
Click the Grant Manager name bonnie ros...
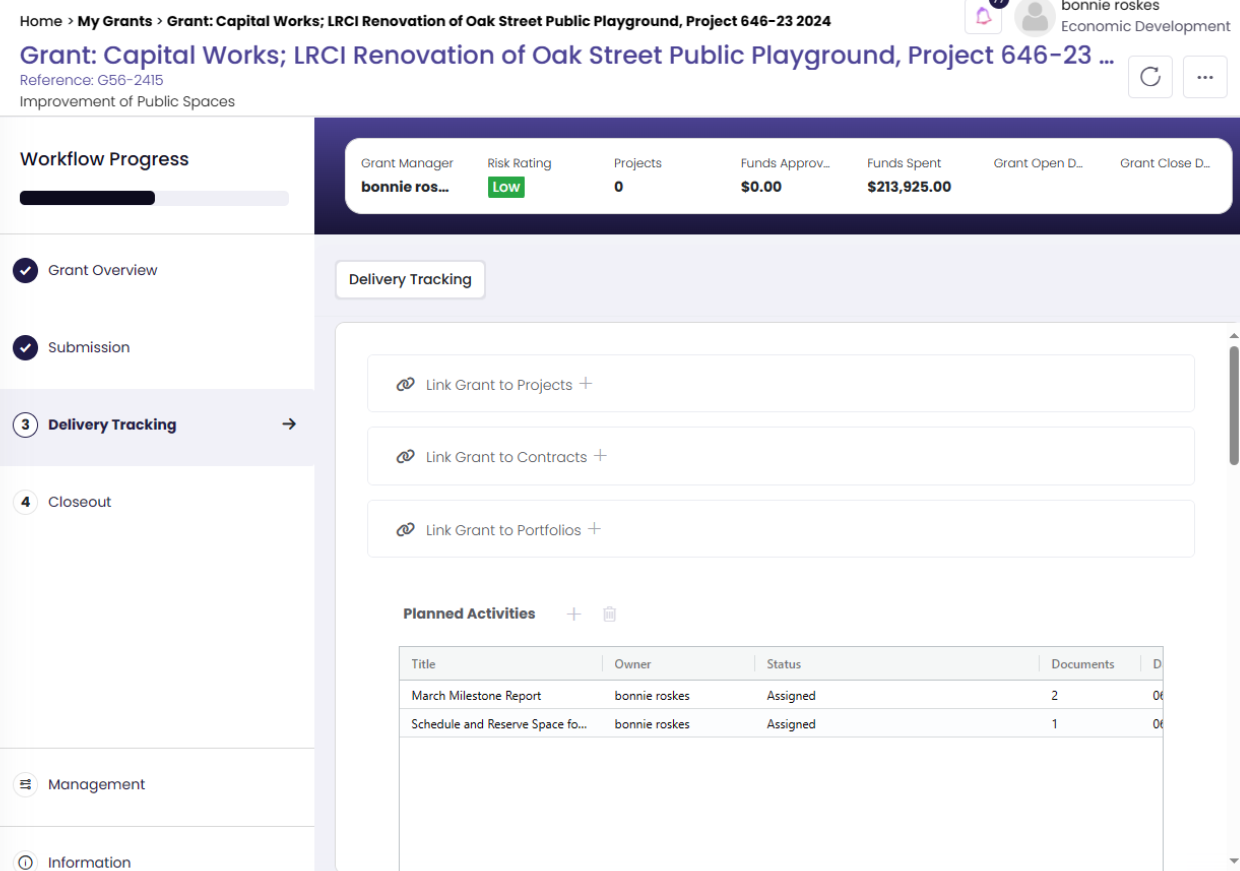point(405,187)
